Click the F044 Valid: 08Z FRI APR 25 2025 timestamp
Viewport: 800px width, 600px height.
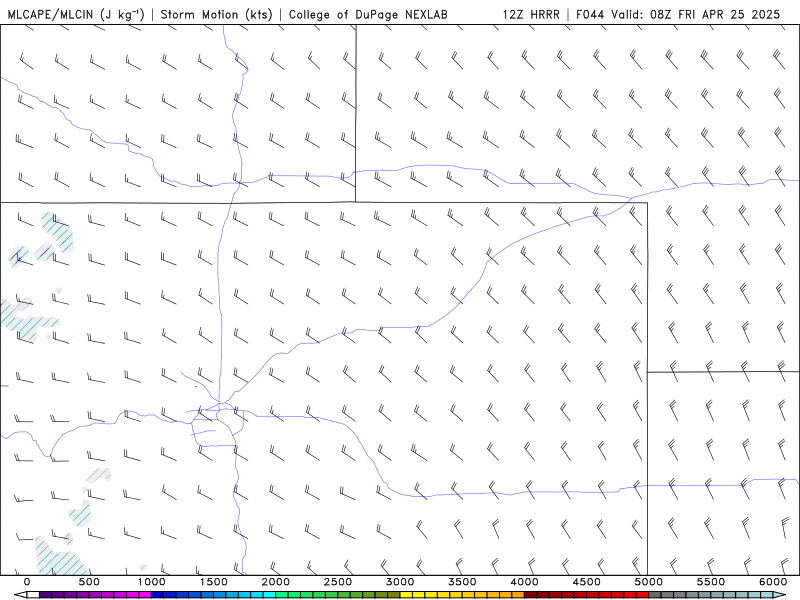678,14
